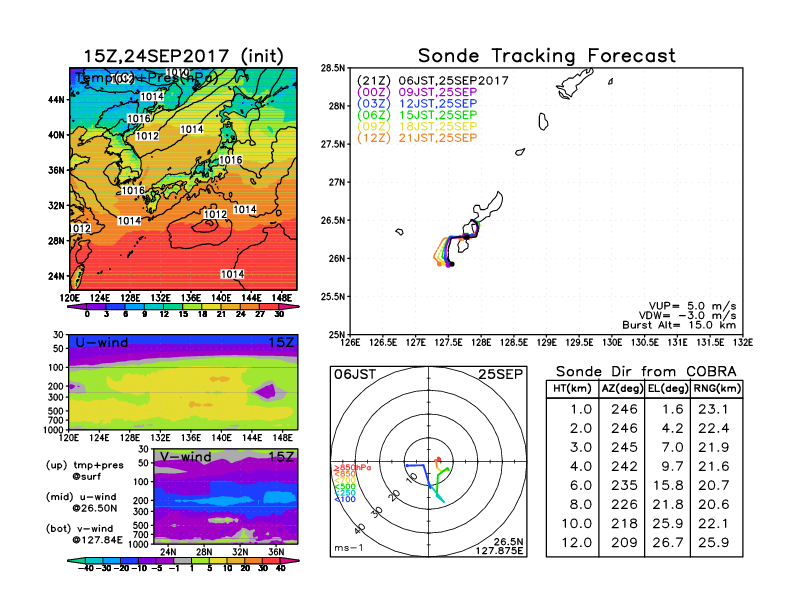The image size is (792, 612).
Task: Select the orange '(12Z) 21JST,25SEP' legend entry
Action: pos(417,138)
